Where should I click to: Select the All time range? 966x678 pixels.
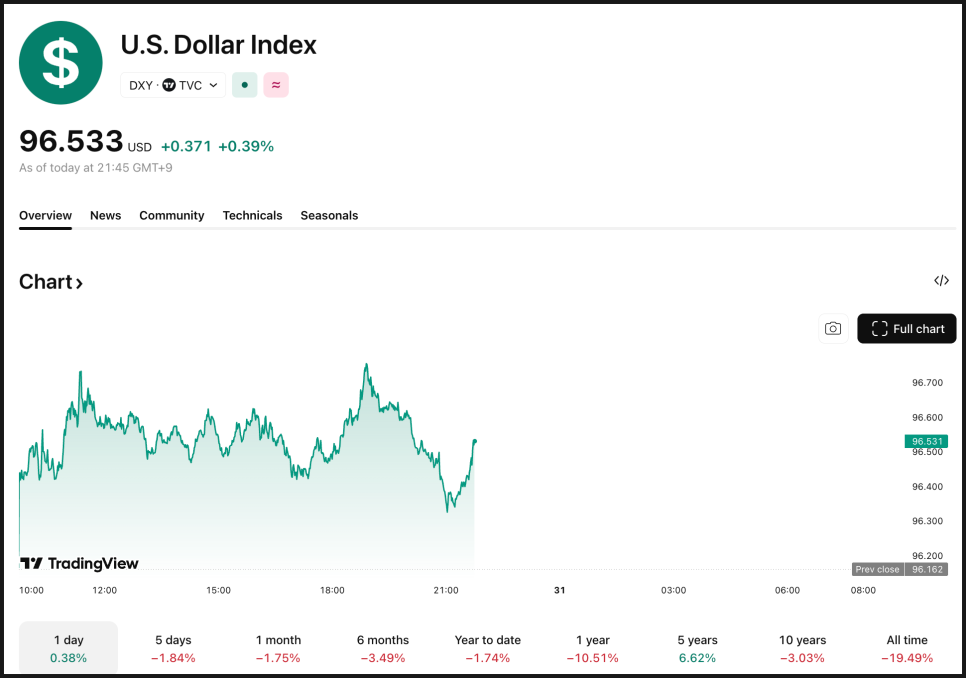click(x=906, y=648)
